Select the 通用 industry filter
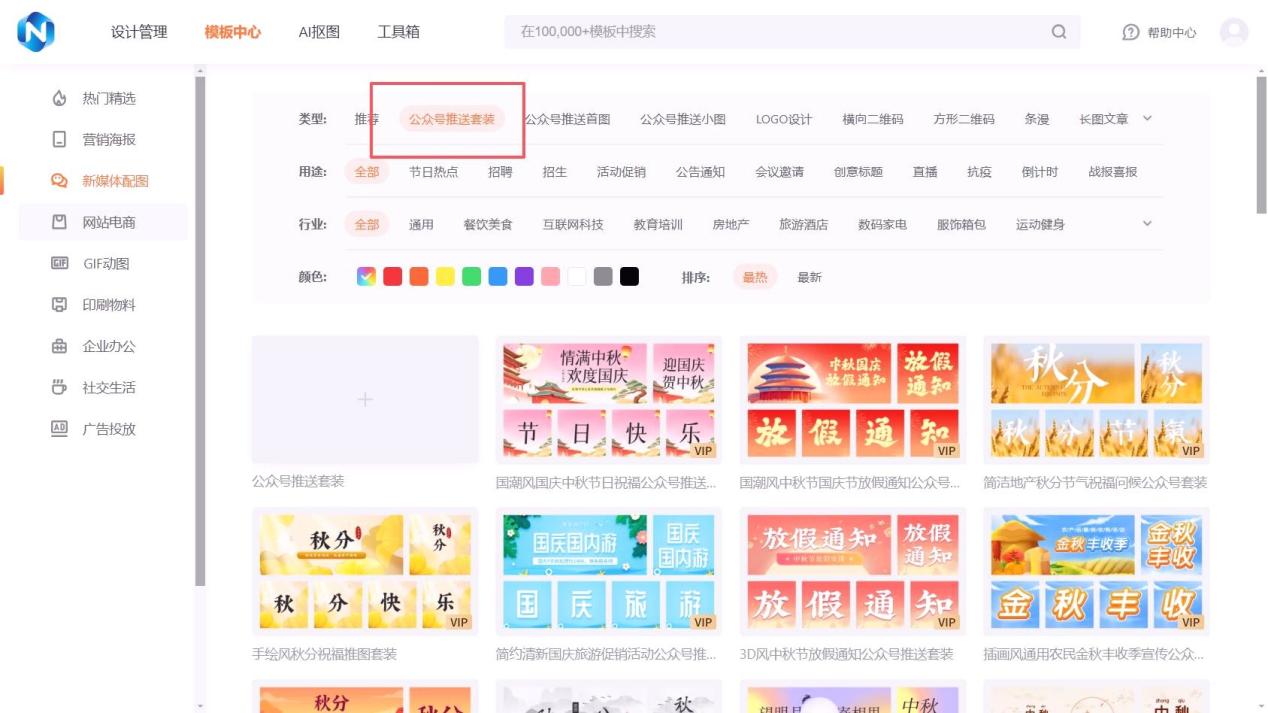1268x713 pixels. [421, 225]
